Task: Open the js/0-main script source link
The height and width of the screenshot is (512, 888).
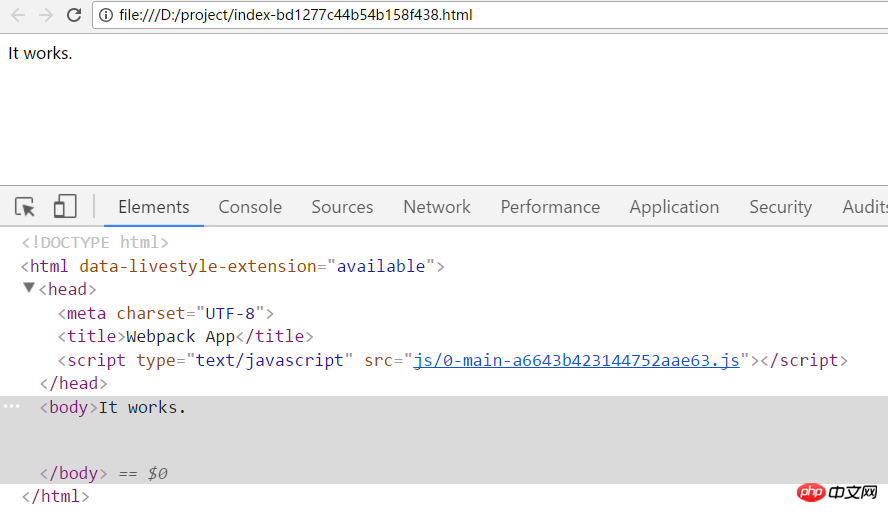Action: pos(576,360)
